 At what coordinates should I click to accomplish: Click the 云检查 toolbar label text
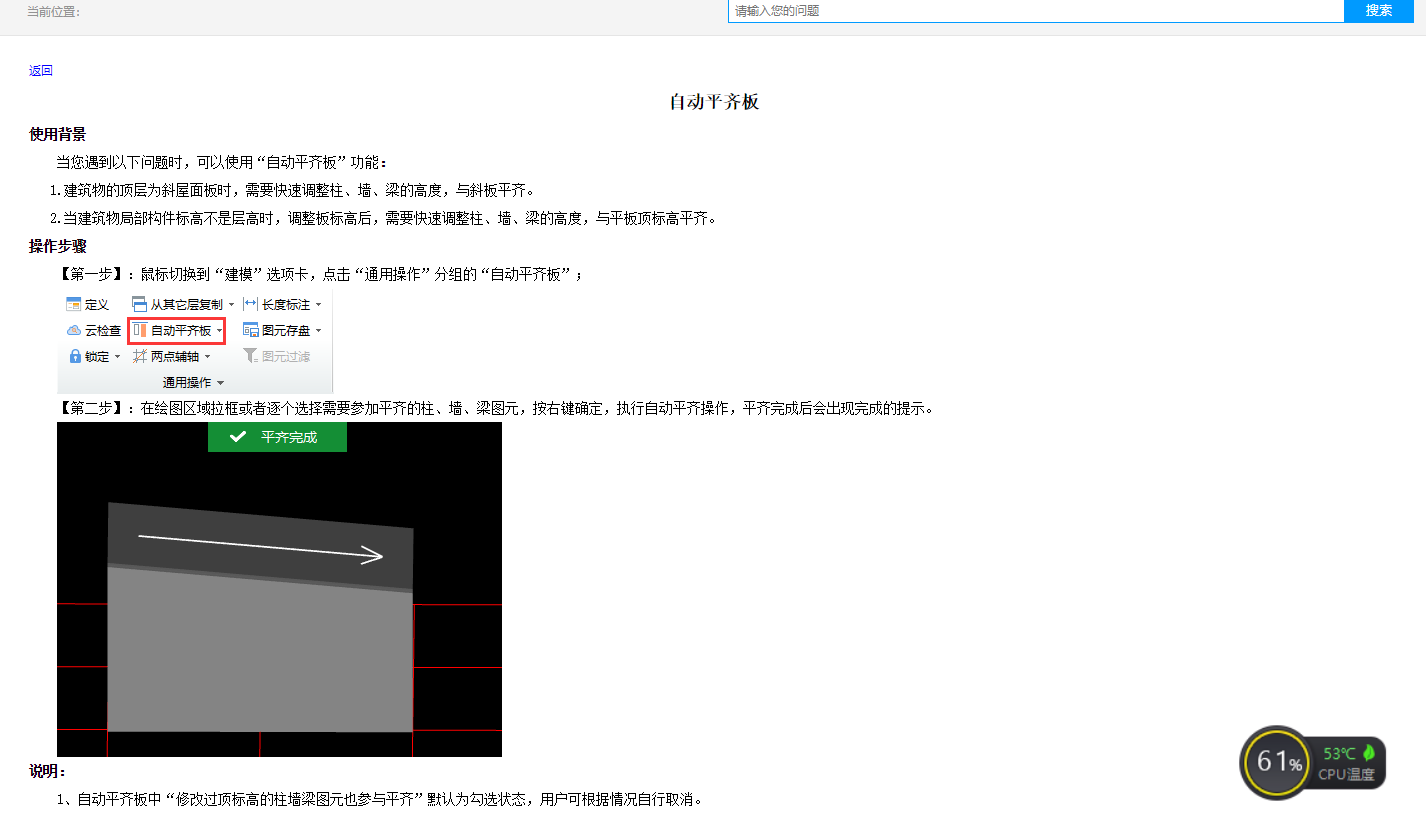(x=103, y=330)
